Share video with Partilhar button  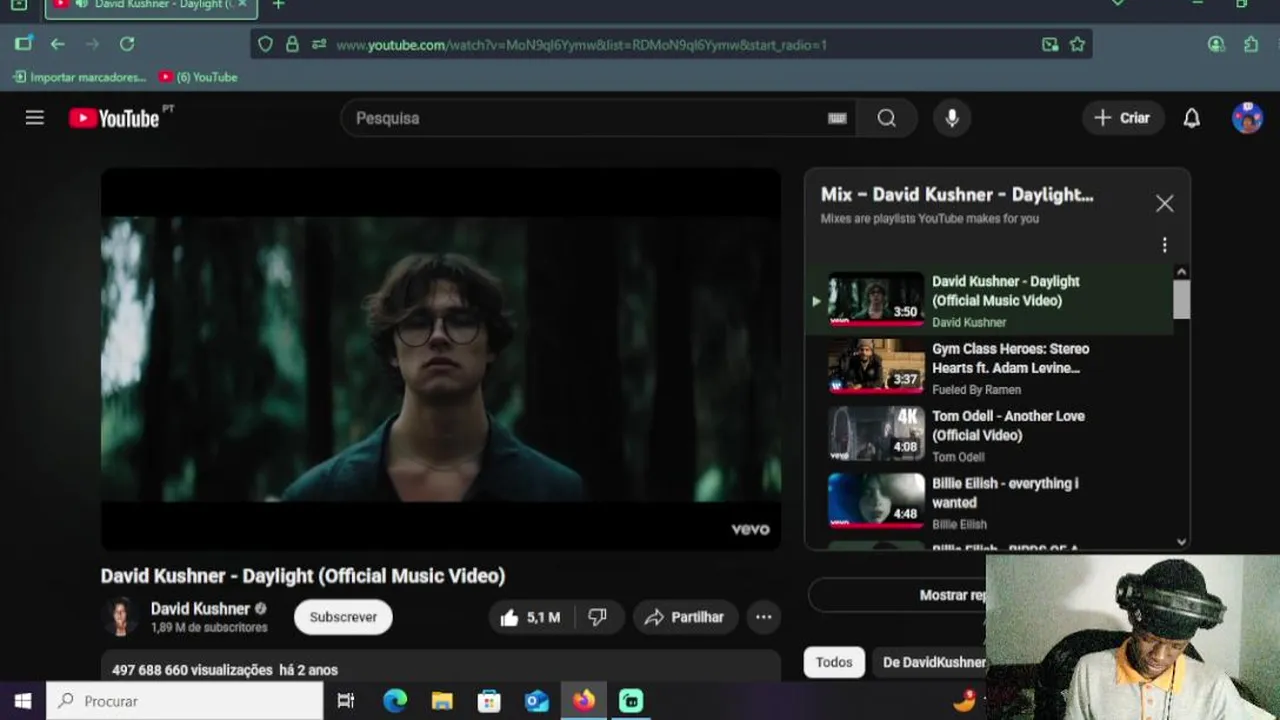click(x=685, y=618)
